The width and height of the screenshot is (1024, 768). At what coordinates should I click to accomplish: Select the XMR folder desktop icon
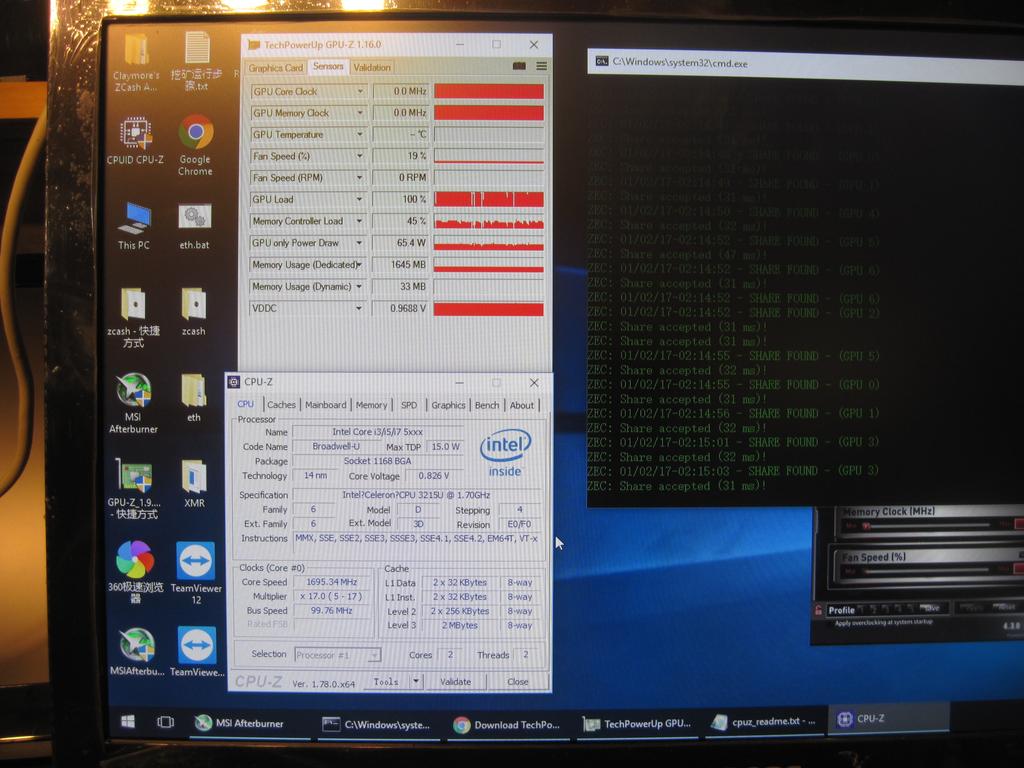point(194,483)
